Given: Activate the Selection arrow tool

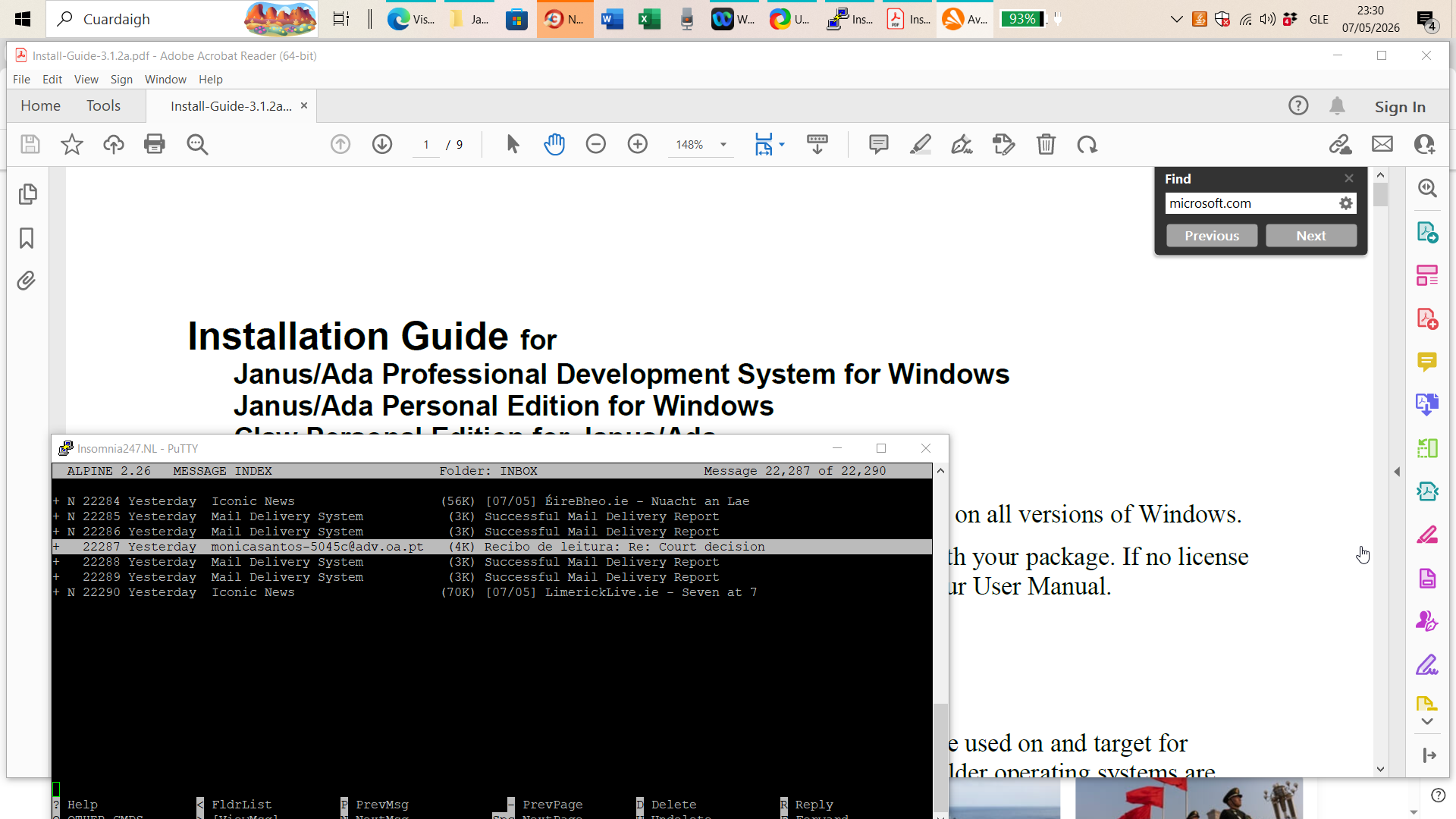Looking at the screenshot, I should (513, 144).
